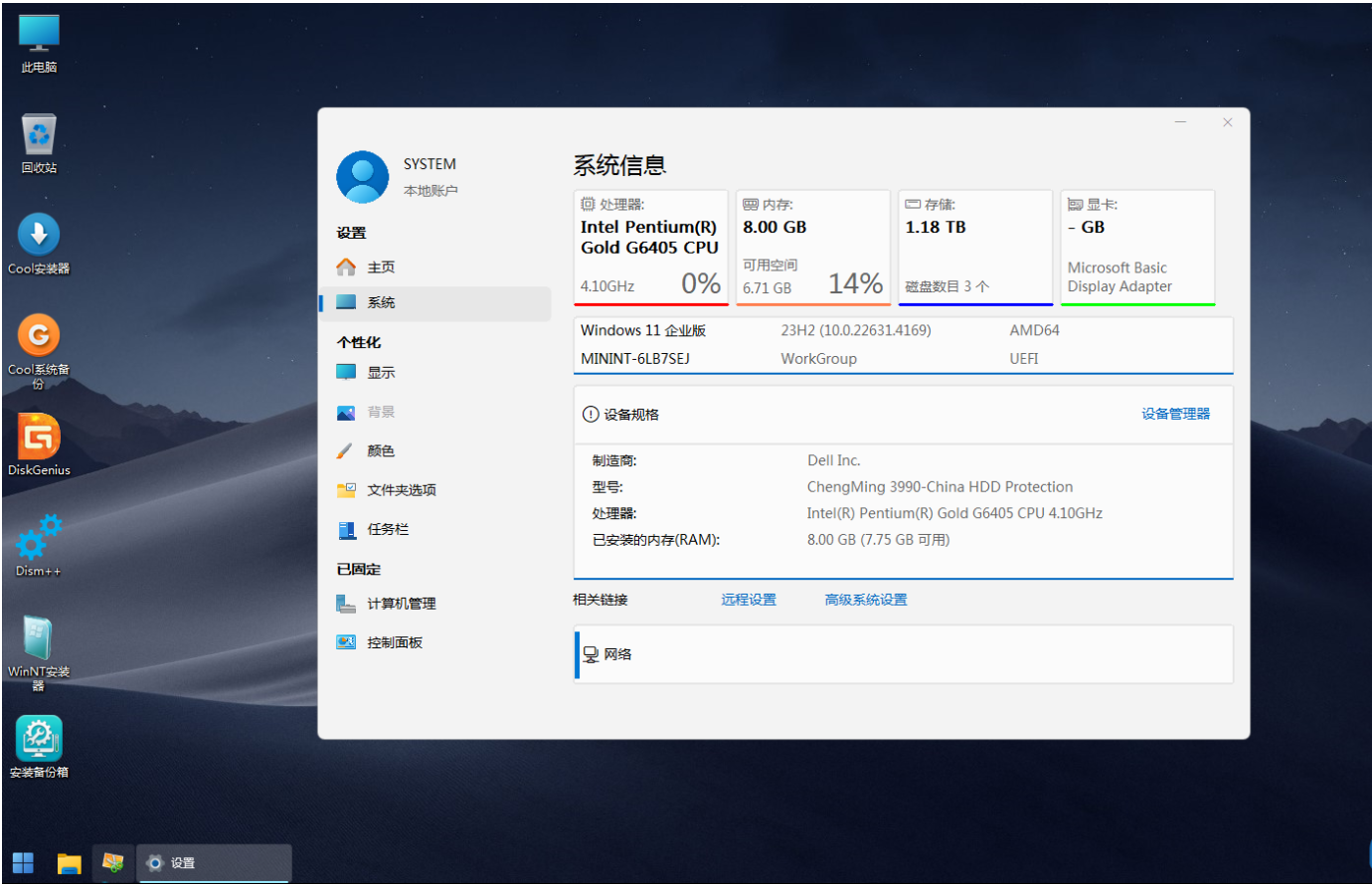Click the storage drive icon beside 存储

[913, 204]
